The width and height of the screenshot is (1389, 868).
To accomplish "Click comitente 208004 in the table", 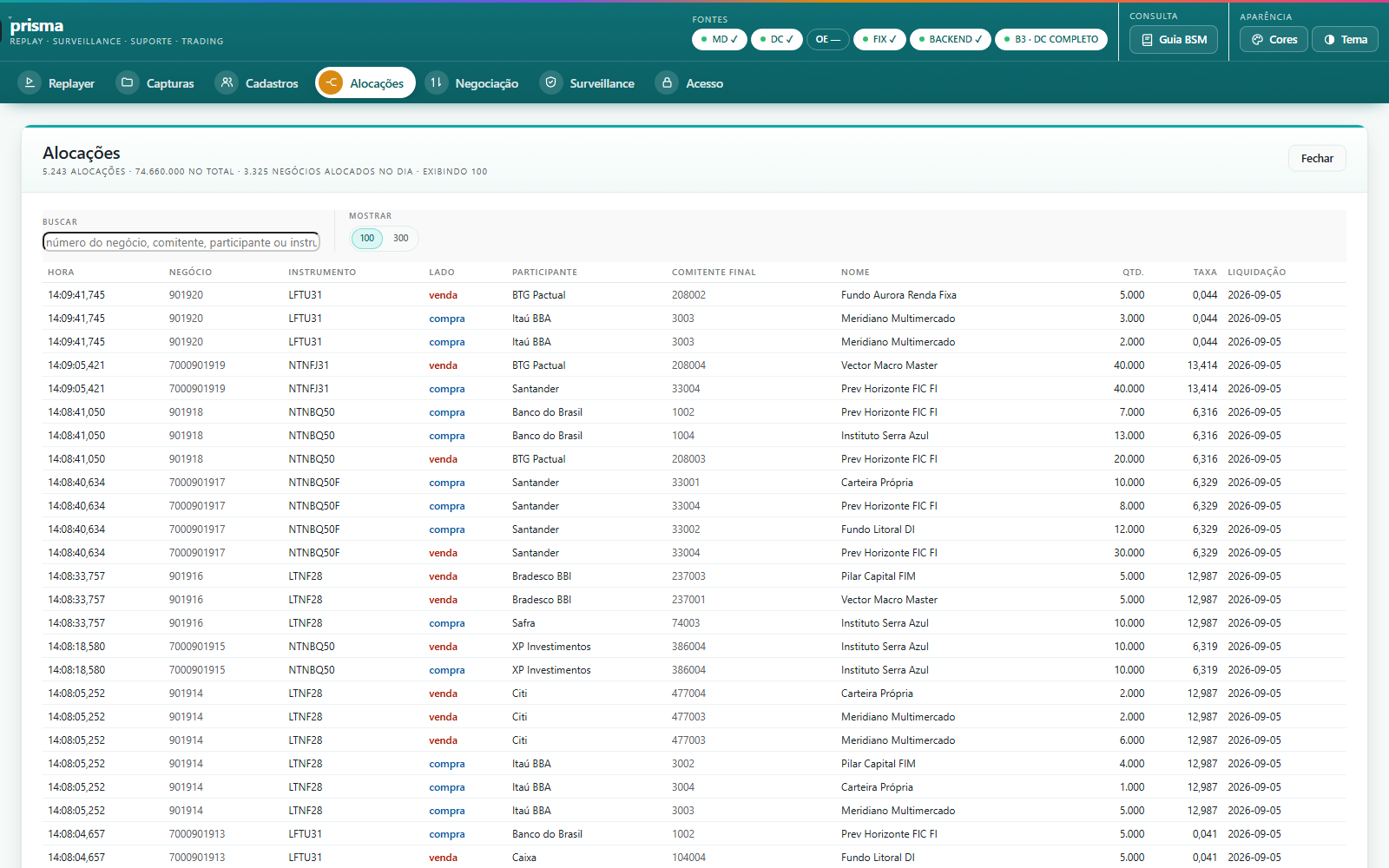I will tap(688, 365).
